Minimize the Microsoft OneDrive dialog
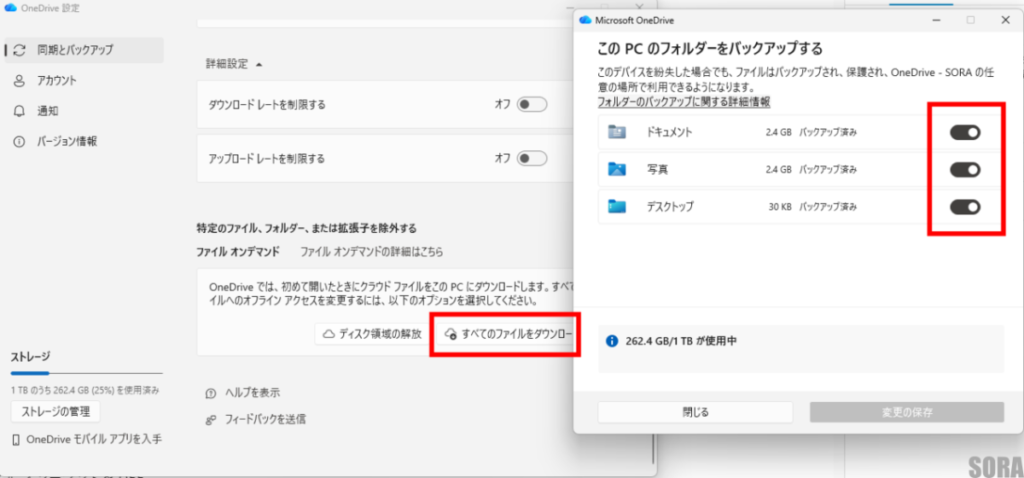Viewport: 1024px width, 478px height. tap(936, 20)
